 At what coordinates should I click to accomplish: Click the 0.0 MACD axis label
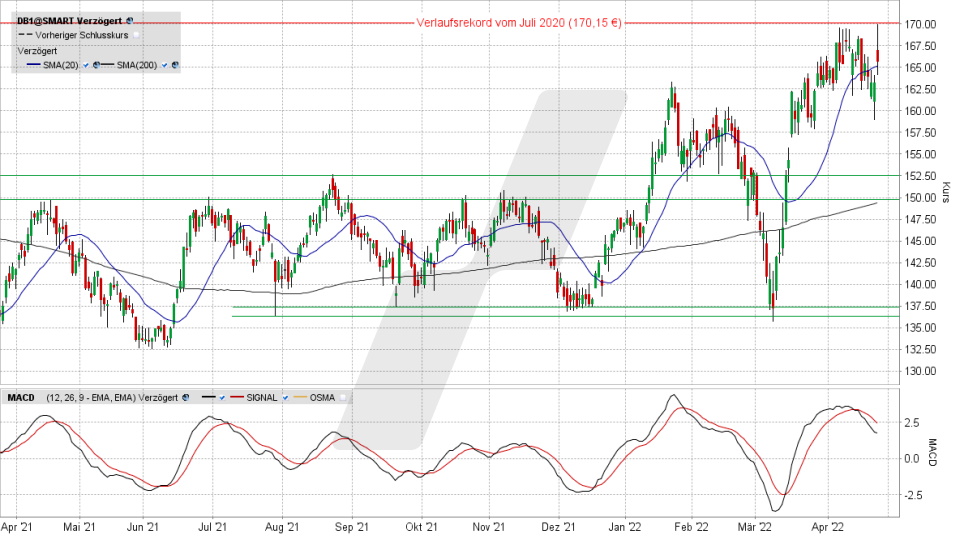(x=912, y=459)
